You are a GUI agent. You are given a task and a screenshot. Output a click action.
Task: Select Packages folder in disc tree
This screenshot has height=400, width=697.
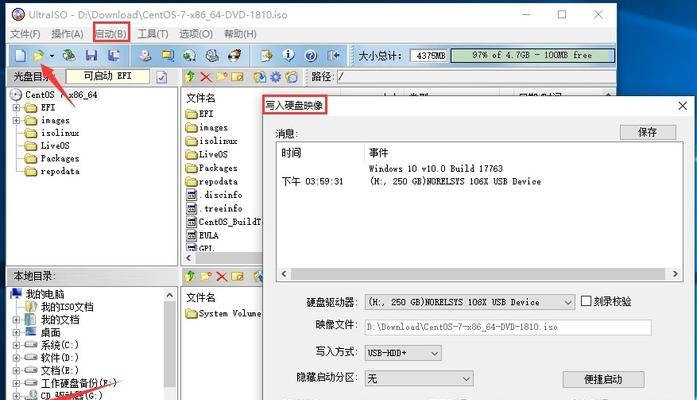(60, 159)
